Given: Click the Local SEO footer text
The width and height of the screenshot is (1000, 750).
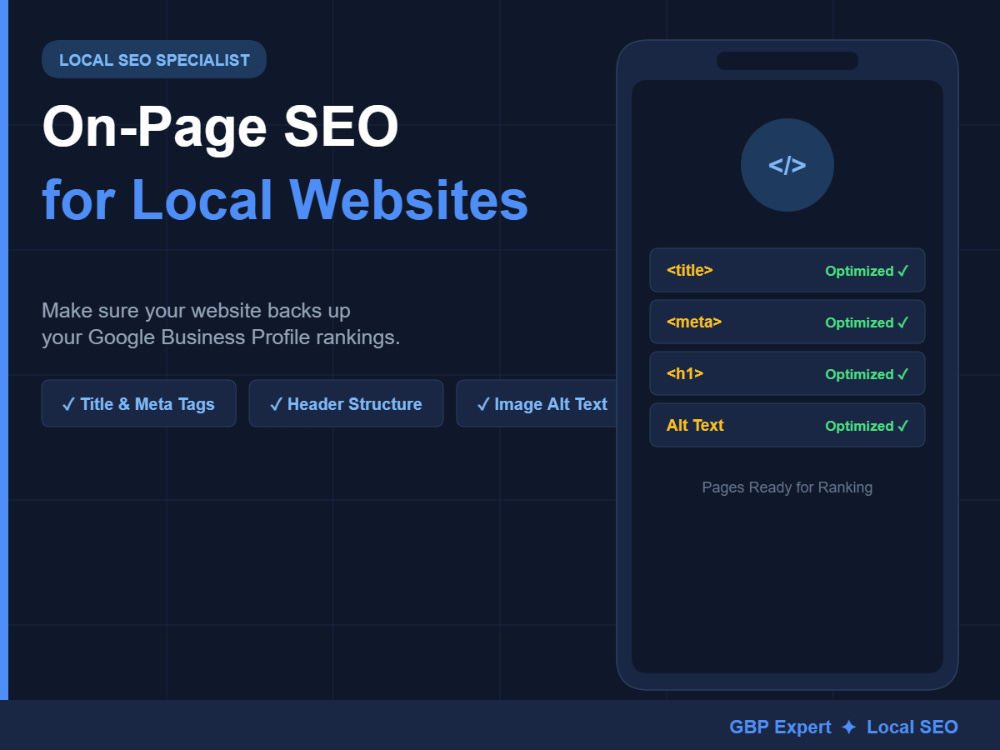Looking at the screenshot, I should pyautogui.click(x=912, y=727).
